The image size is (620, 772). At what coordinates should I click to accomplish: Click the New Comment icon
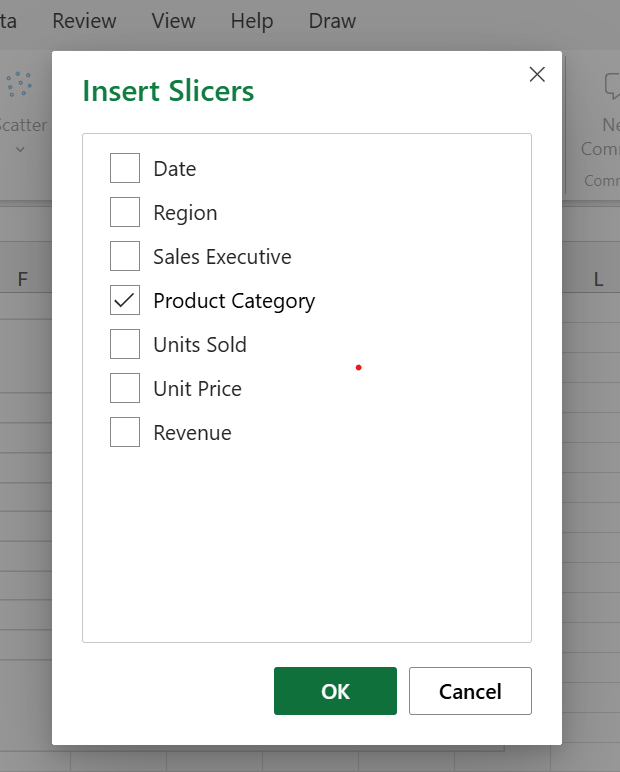point(610,88)
